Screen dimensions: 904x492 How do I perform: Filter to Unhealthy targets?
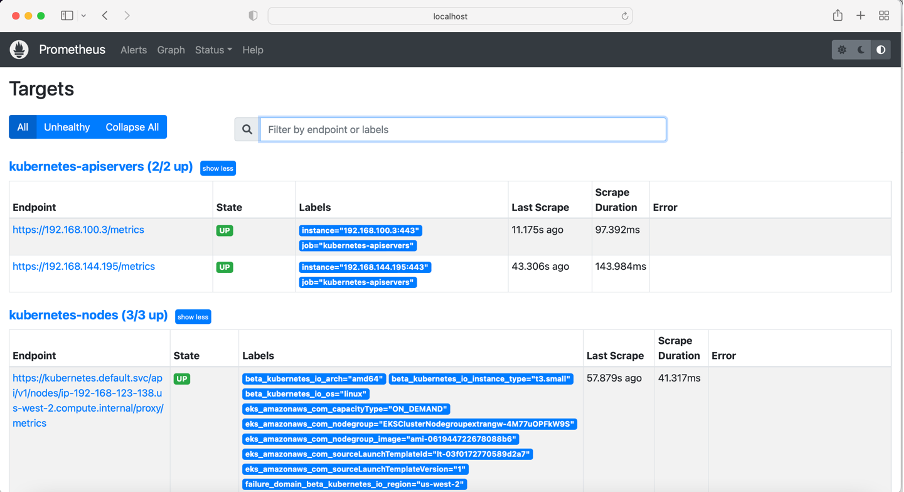coord(67,127)
